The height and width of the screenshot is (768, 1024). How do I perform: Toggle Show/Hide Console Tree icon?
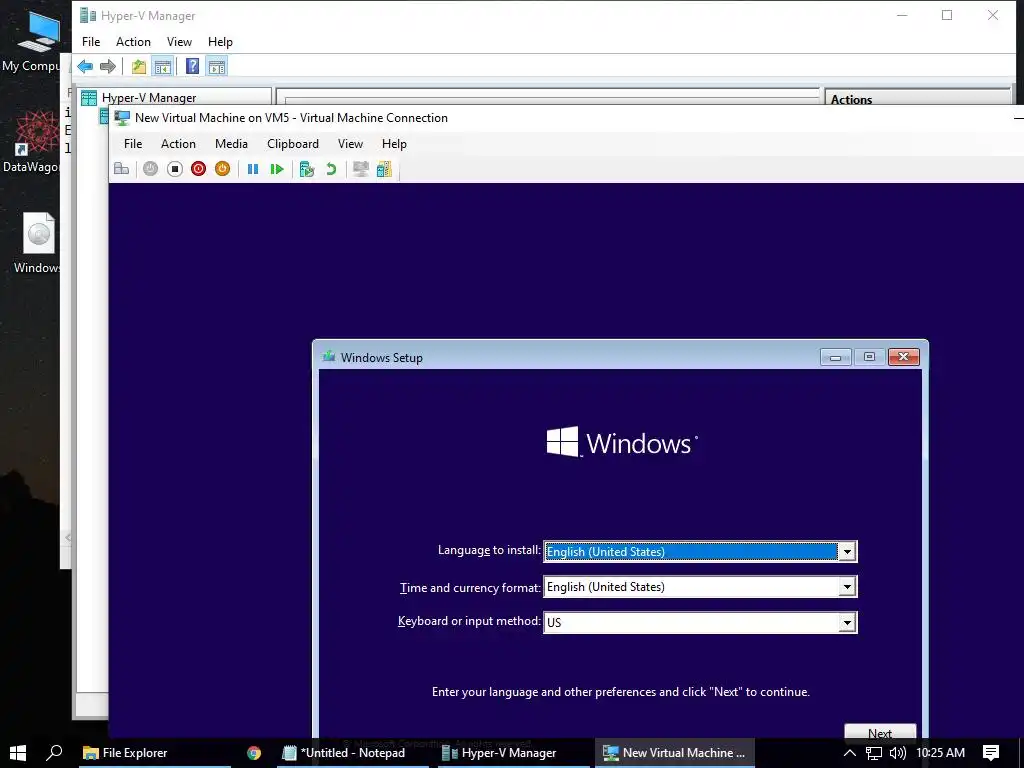(x=162, y=66)
